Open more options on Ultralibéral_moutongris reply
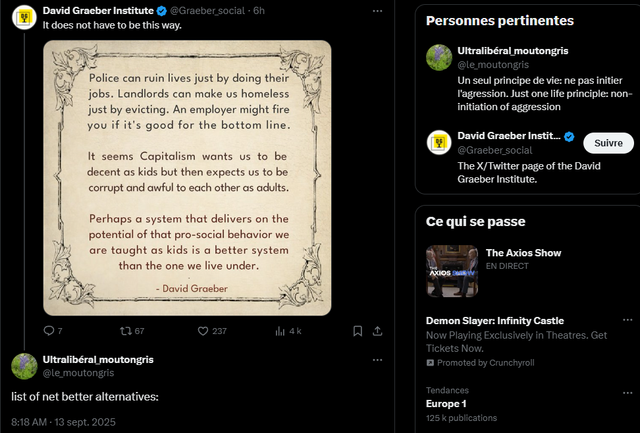Screen dimensions: 640x433 click(377, 359)
